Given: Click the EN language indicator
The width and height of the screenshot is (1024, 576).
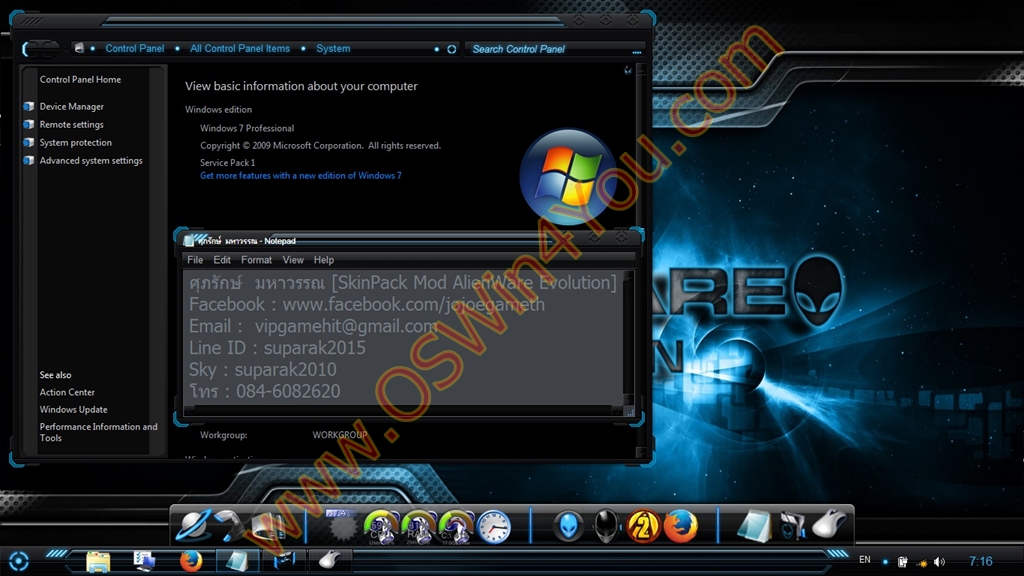Looking at the screenshot, I should pyautogui.click(x=865, y=560).
